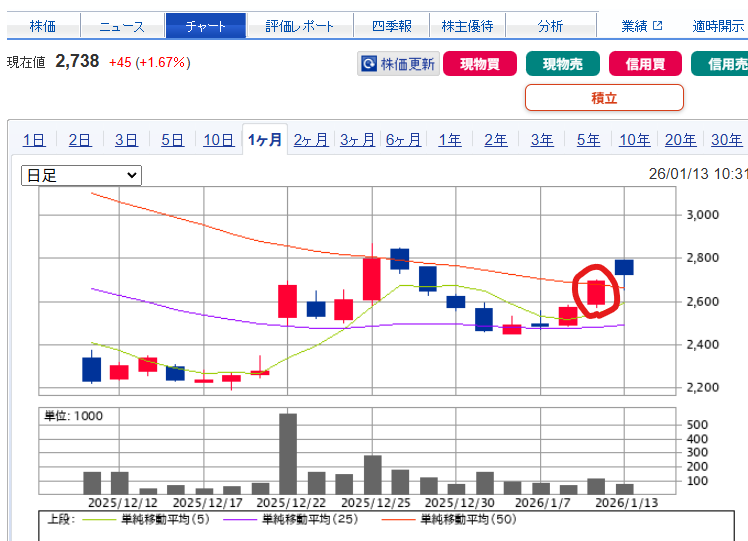Click the red-circled candlestick on chart

596,292
